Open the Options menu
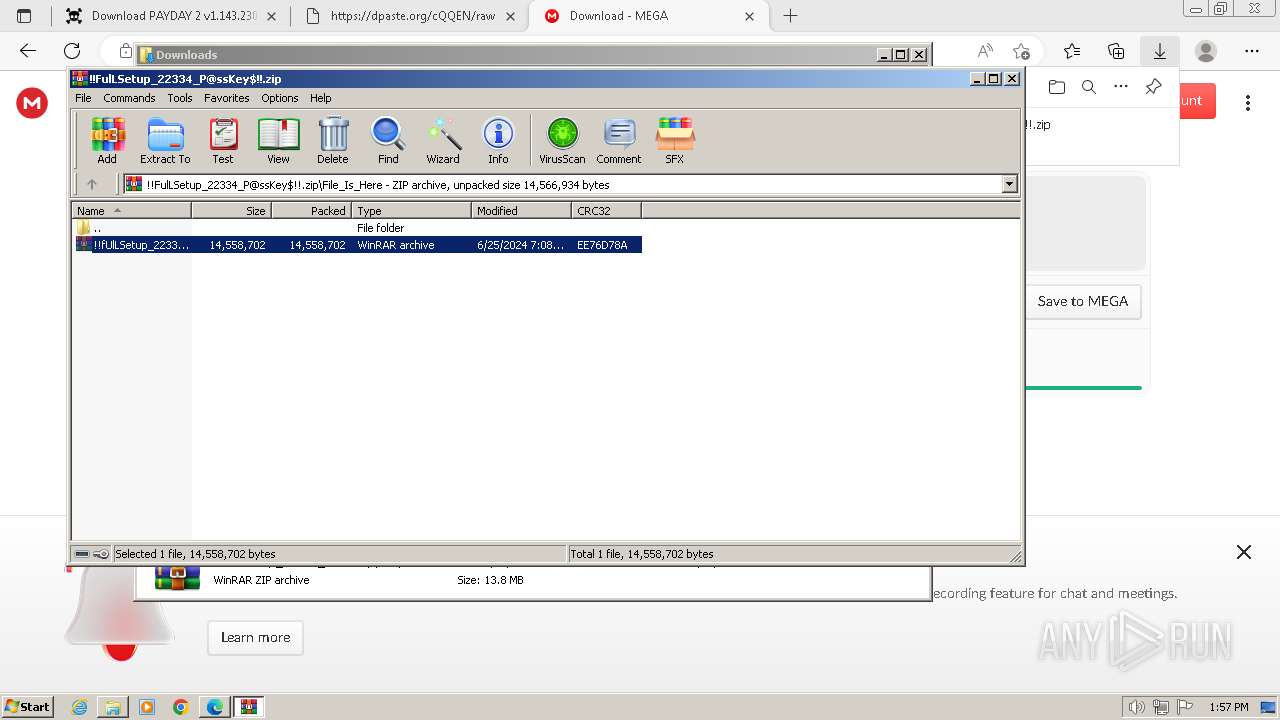Screen dimensions: 1280x720 tap(280, 98)
